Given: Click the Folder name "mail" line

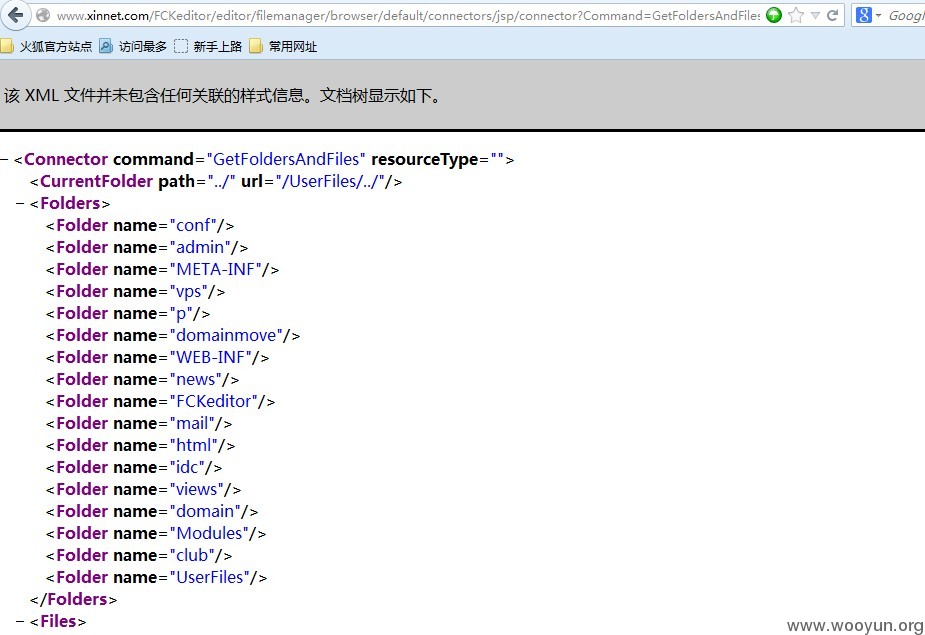Looking at the screenshot, I should pos(139,423).
